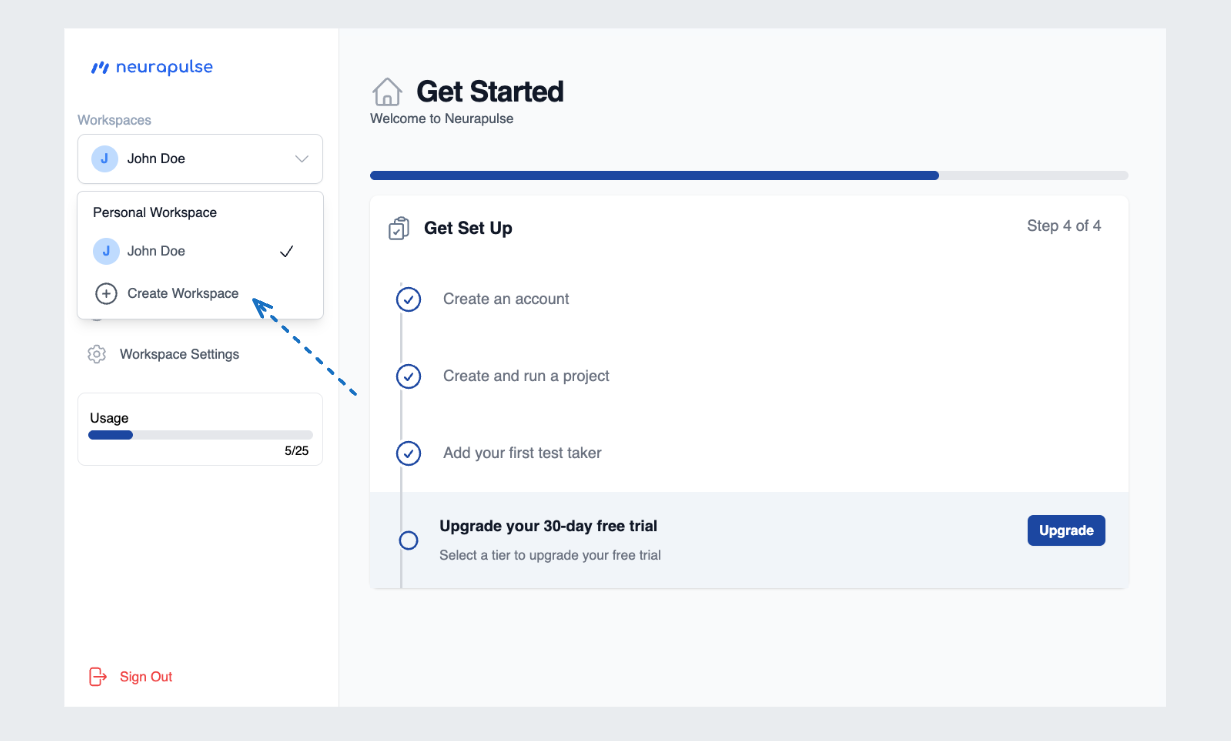The image size is (1231, 741).
Task: Click the Usage progress bar
Action: pos(199,434)
